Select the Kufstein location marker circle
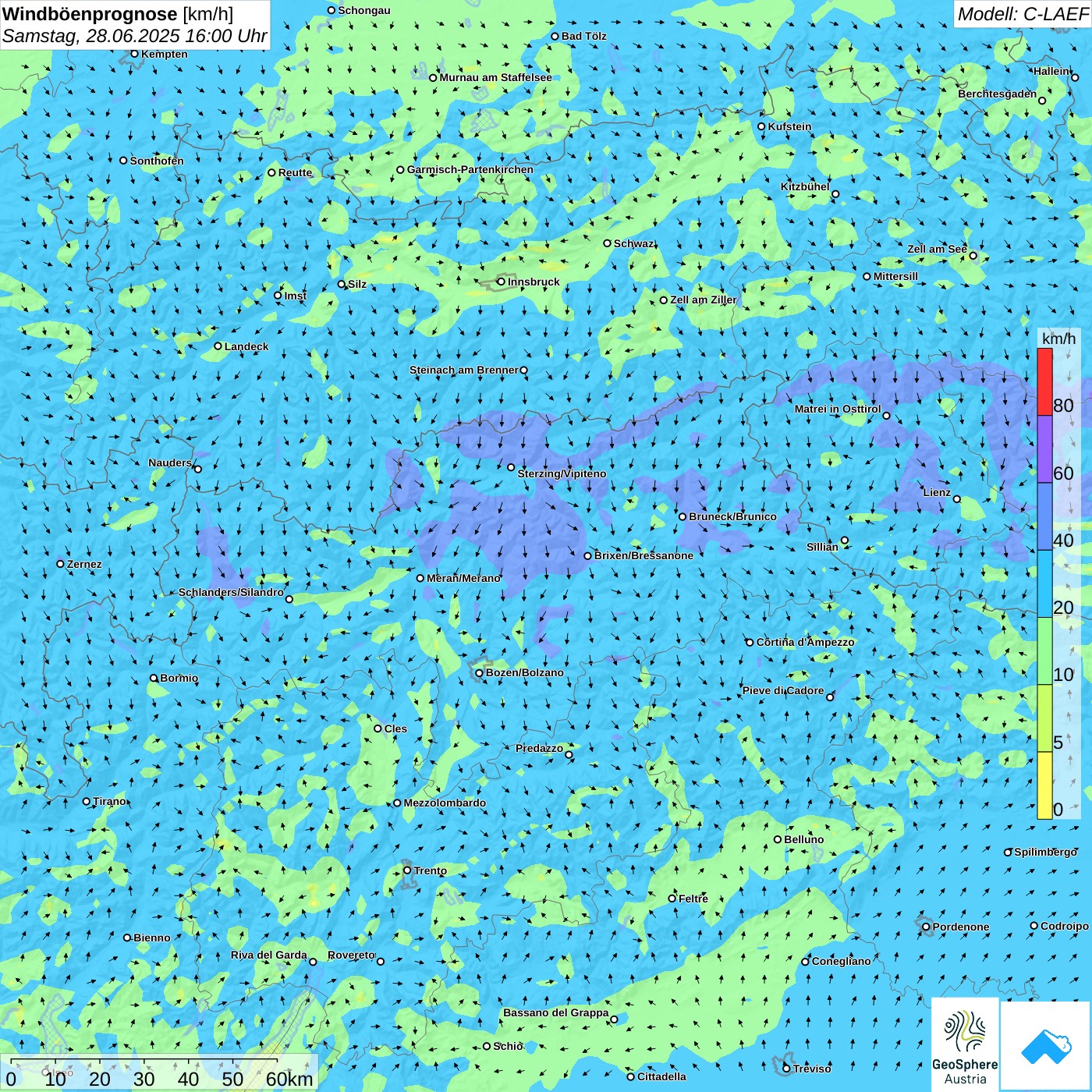The width and height of the screenshot is (1092, 1092). (762, 126)
